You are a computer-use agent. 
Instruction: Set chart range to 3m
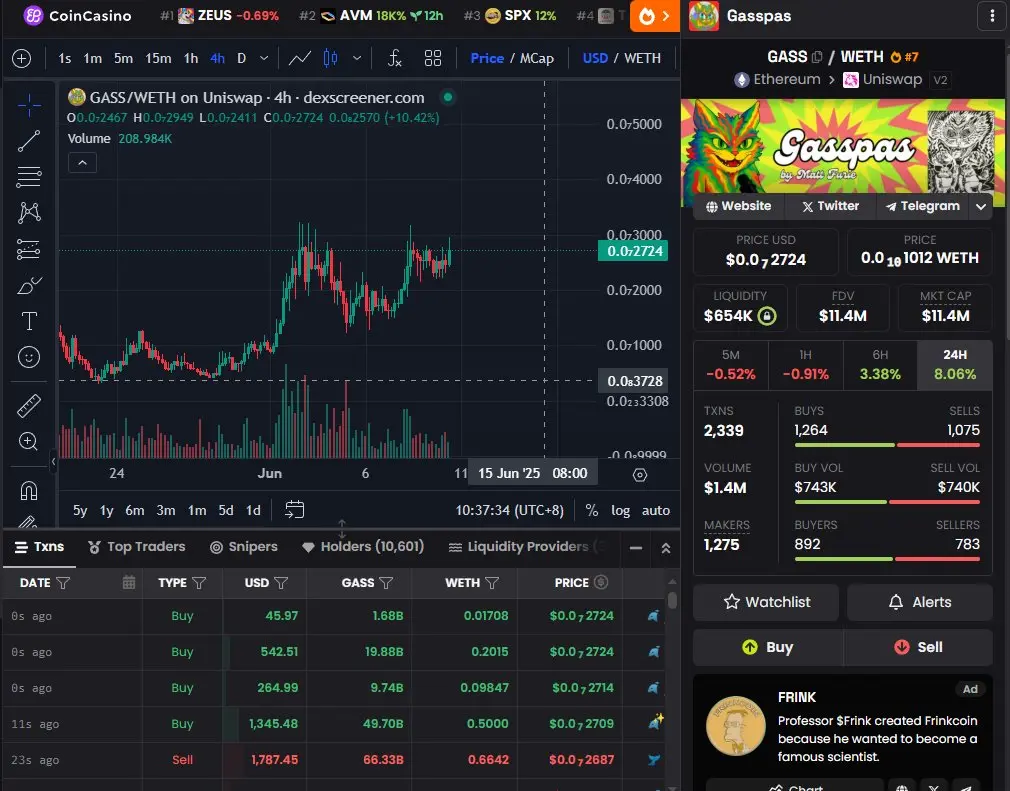(166, 510)
